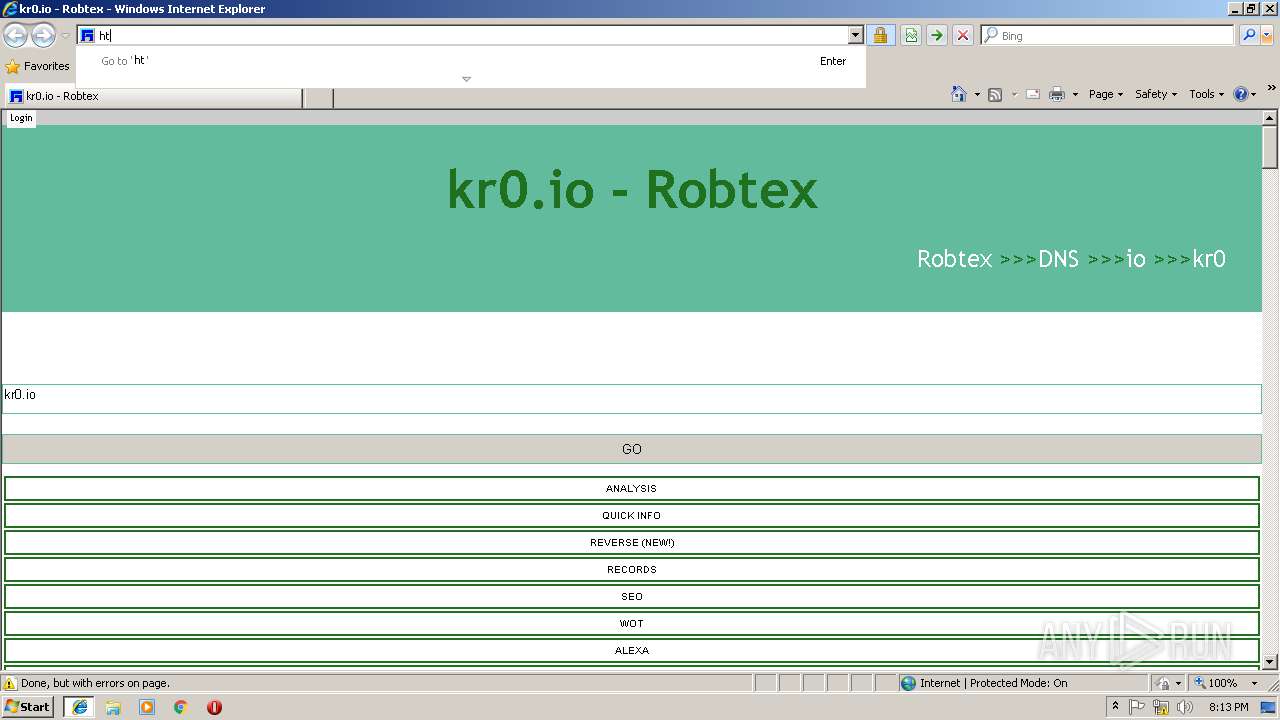Click the DNS breadcrumb link
The width and height of the screenshot is (1280, 720).
coord(1059,259)
